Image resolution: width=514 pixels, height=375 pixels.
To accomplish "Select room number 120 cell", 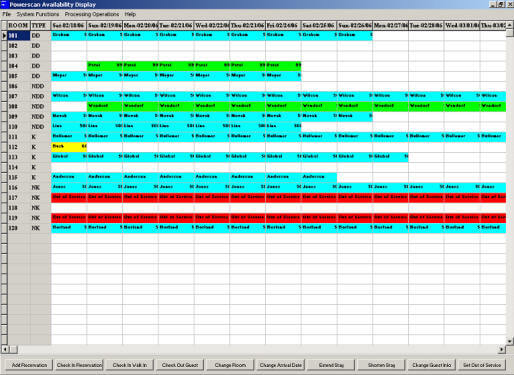I will [19, 228].
